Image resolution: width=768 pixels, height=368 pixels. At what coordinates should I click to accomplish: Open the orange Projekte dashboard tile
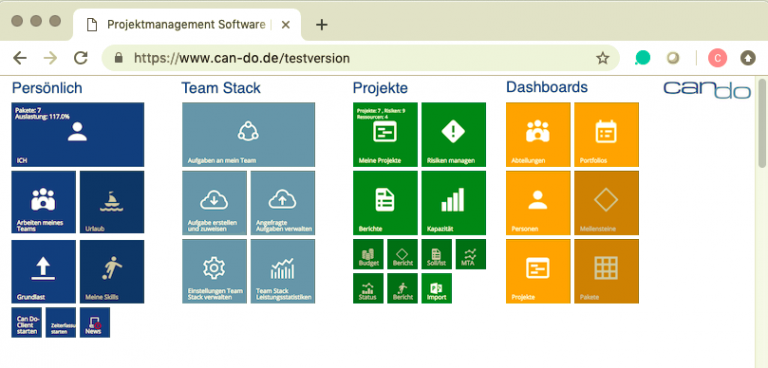coord(538,271)
